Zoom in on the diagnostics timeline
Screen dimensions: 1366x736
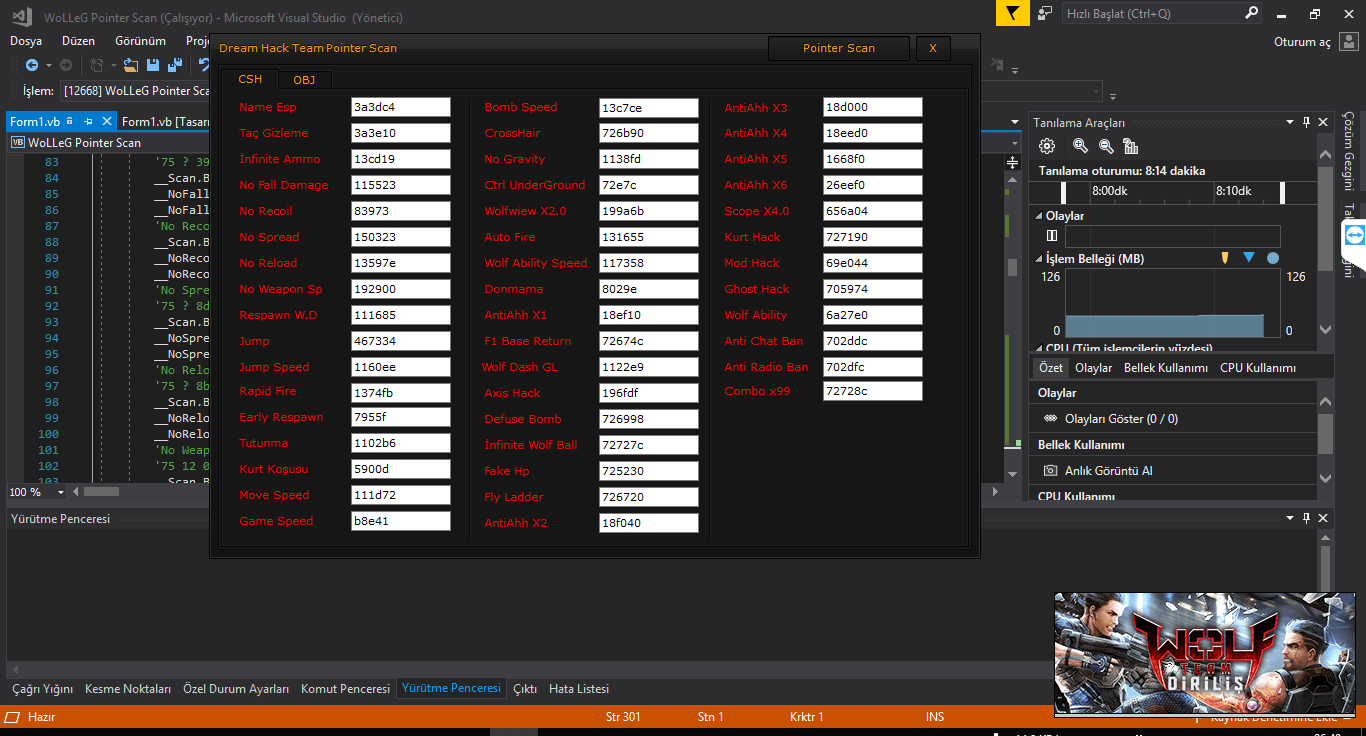click(x=1080, y=146)
